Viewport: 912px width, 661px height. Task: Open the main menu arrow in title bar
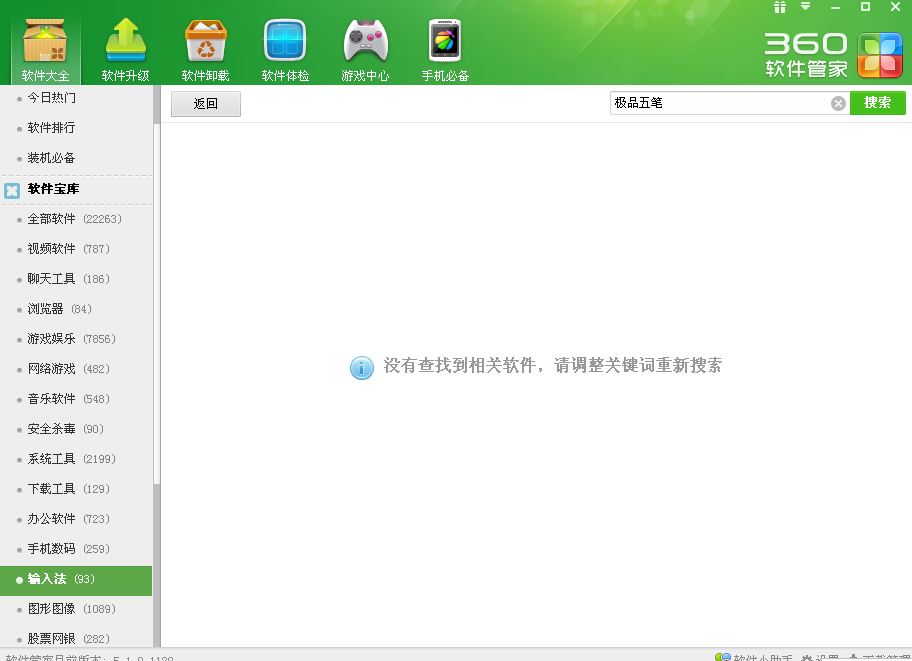(803, 8)
